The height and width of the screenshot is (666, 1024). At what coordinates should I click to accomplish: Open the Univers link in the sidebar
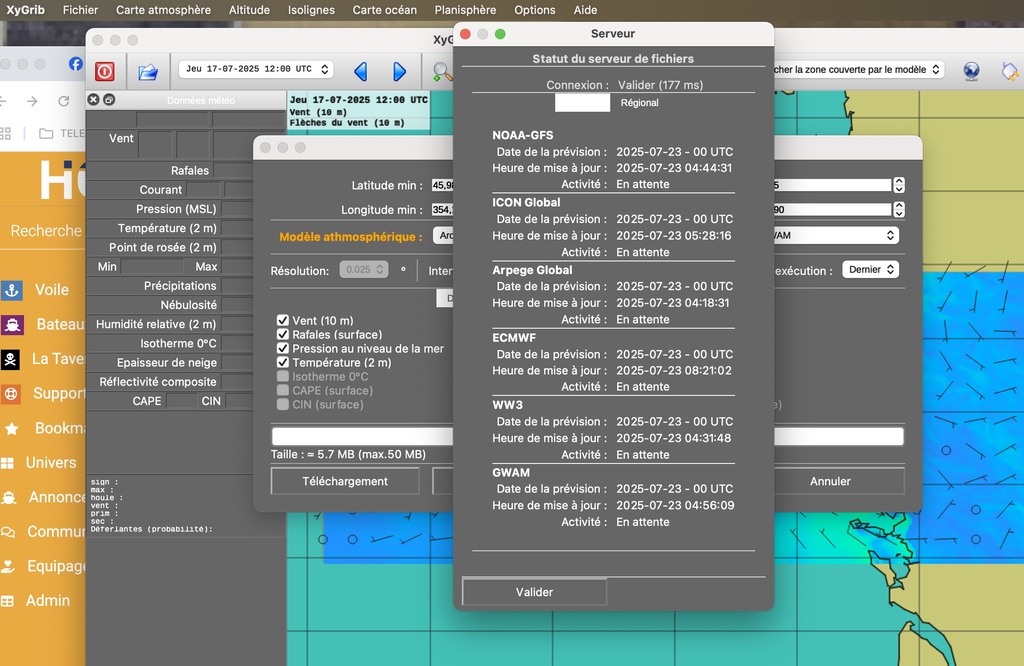[51, 463]
